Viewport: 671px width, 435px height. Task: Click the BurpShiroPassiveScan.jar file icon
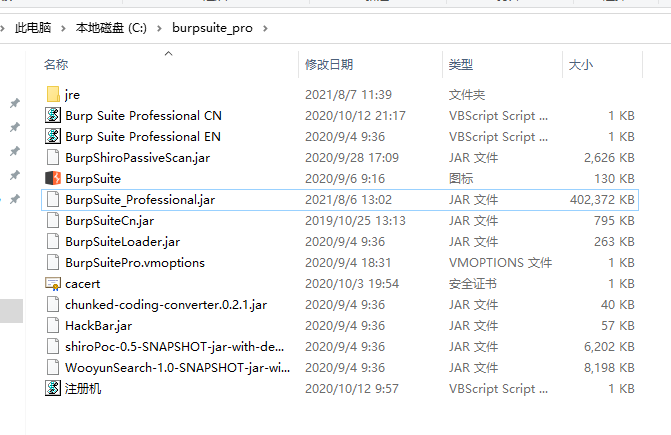pyautogui.click(x=53, y=157)
